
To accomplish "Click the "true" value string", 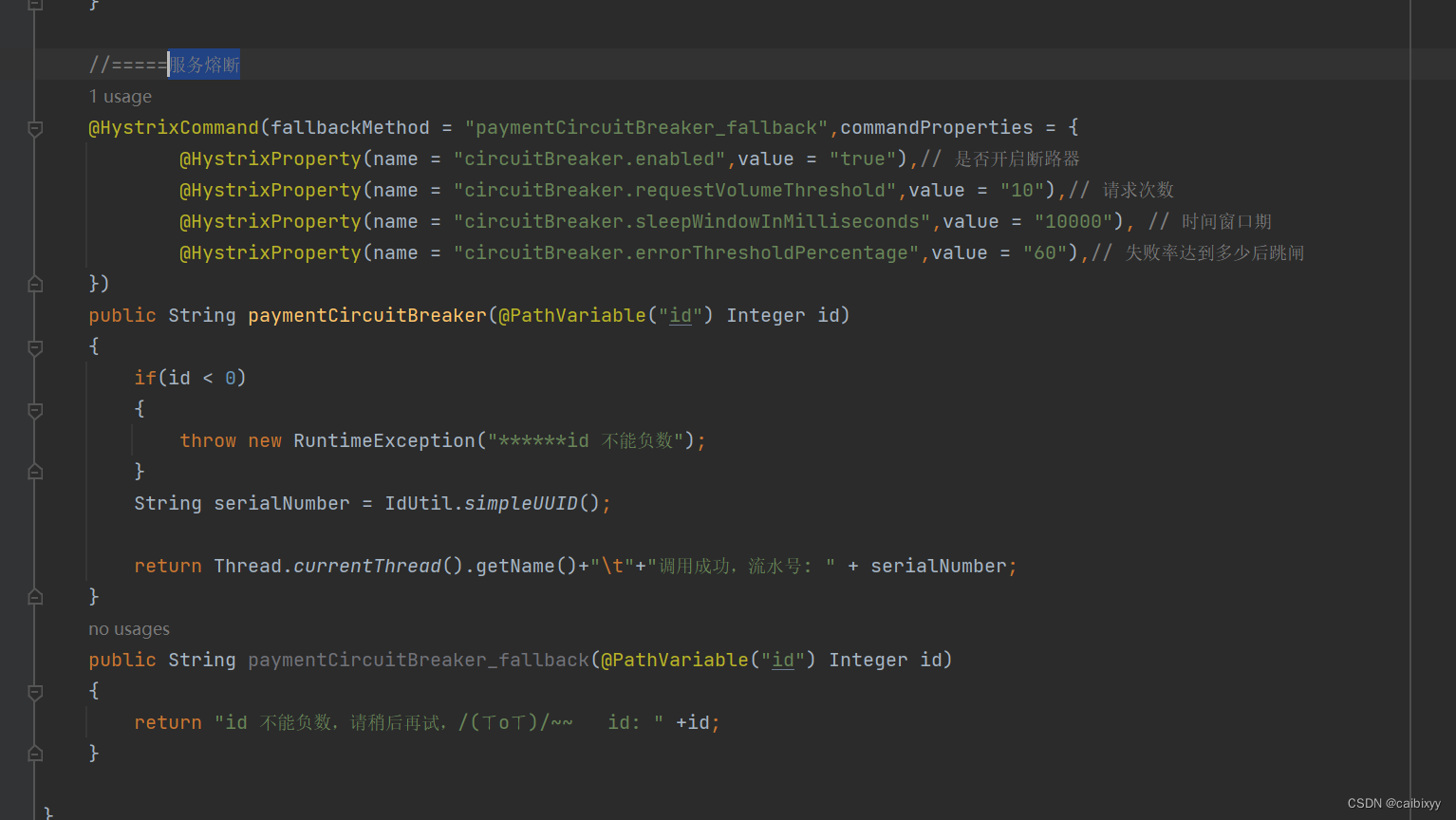I will 863,158.
